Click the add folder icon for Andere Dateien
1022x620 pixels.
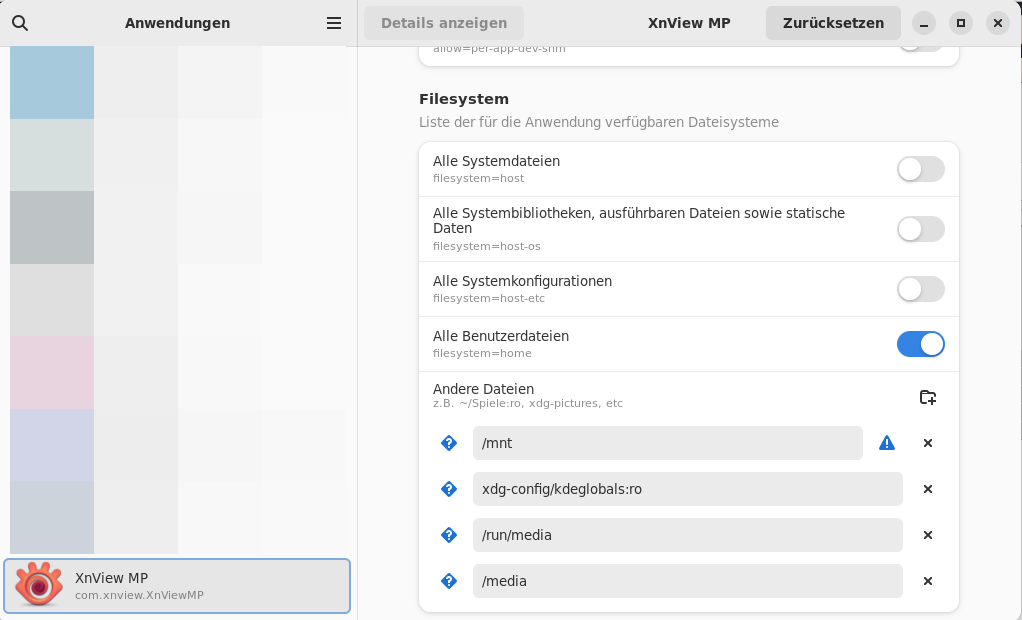[x=927, y=397]
